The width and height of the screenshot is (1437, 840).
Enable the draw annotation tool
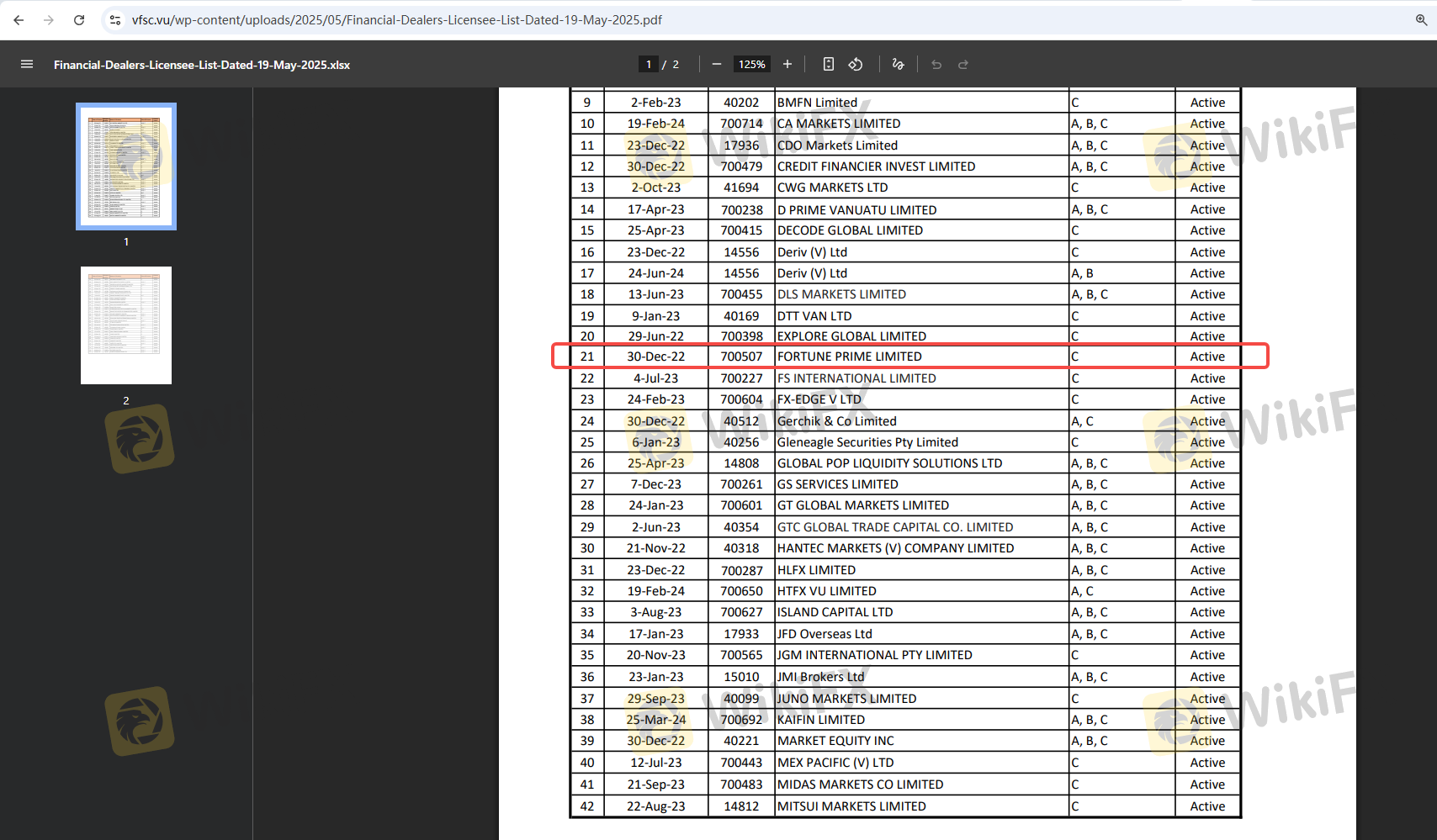click(x=898, y=65)
